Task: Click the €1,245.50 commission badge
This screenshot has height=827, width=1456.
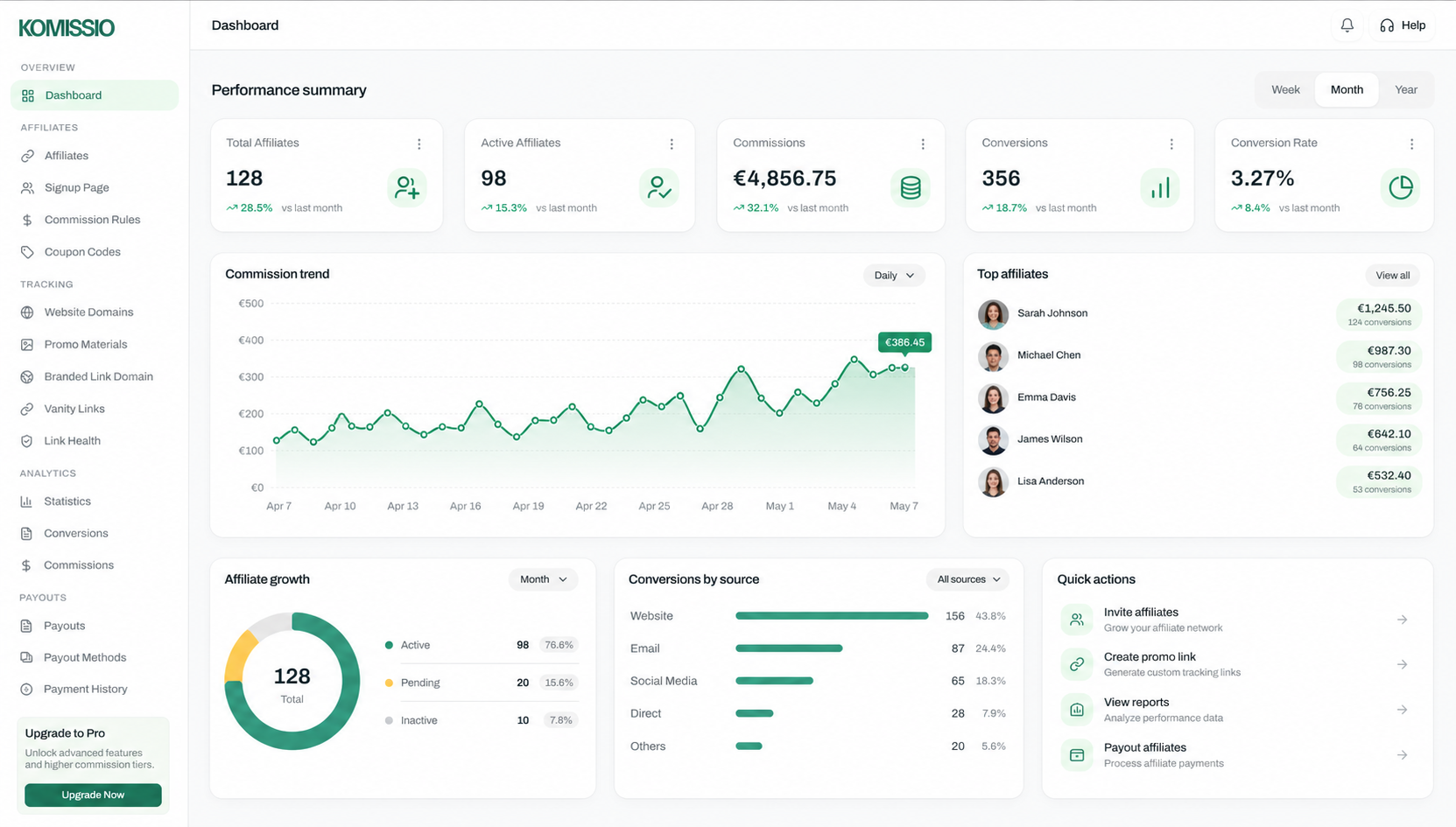Action: (1379, 314)
